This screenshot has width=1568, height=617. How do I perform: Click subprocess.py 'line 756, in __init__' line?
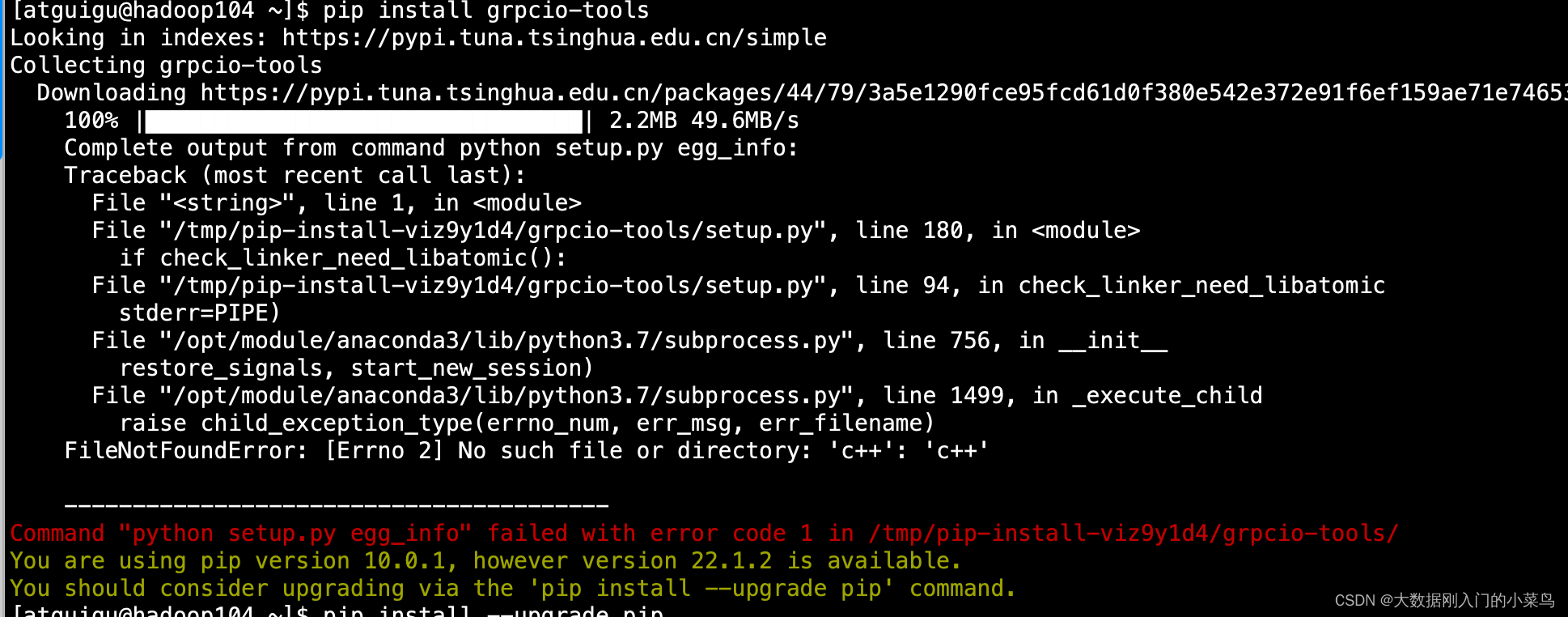(x=629, y=341)
